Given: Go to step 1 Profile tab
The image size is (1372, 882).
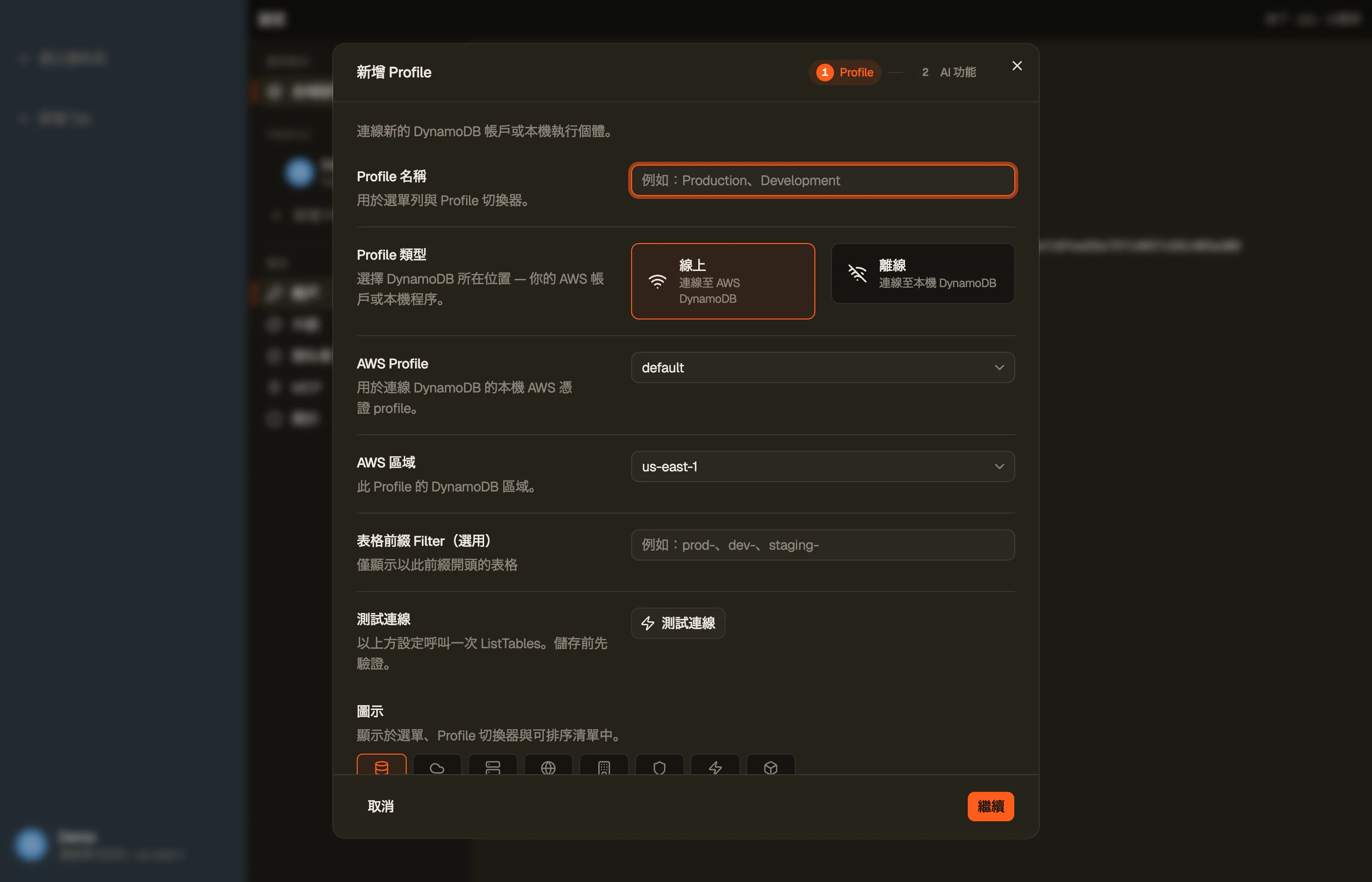Looking at the screenshot, I should tap(845, 72).
